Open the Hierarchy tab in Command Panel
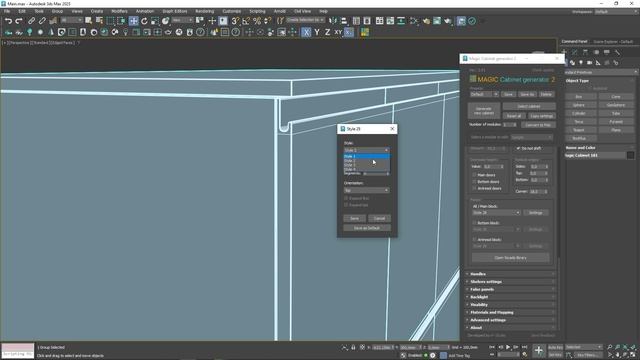 [585, 52]
